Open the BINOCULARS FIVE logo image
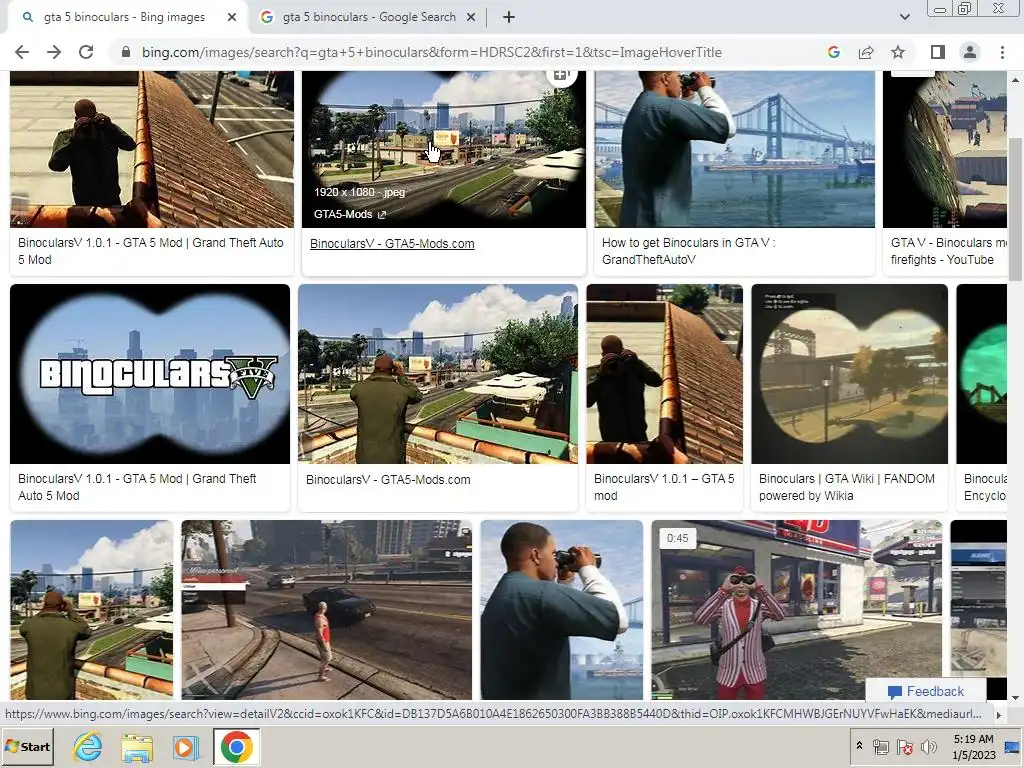The image size is (1024, 768). [x=150, y=374]
